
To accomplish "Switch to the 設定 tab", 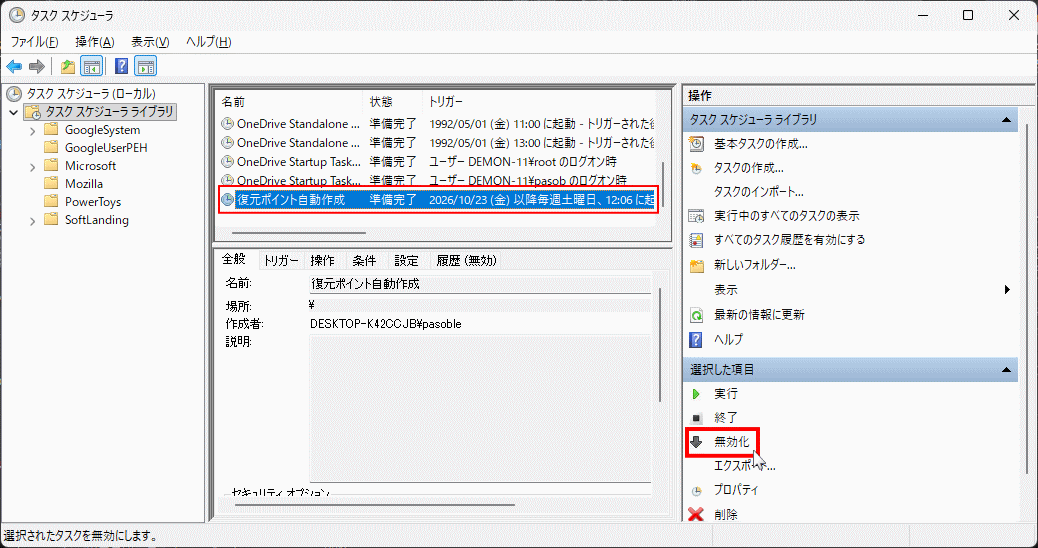I will (x=406, y=261).
